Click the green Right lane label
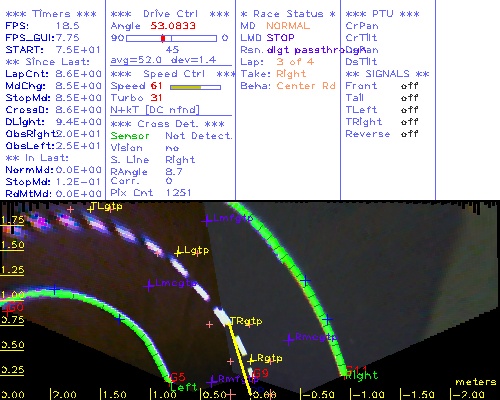500x400 pixels. [361, 376]
